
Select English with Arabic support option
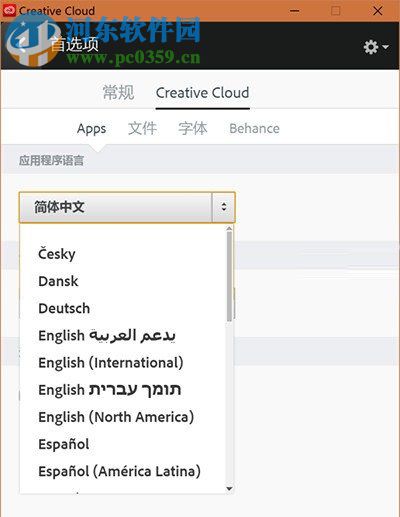(x=107, y=336)
